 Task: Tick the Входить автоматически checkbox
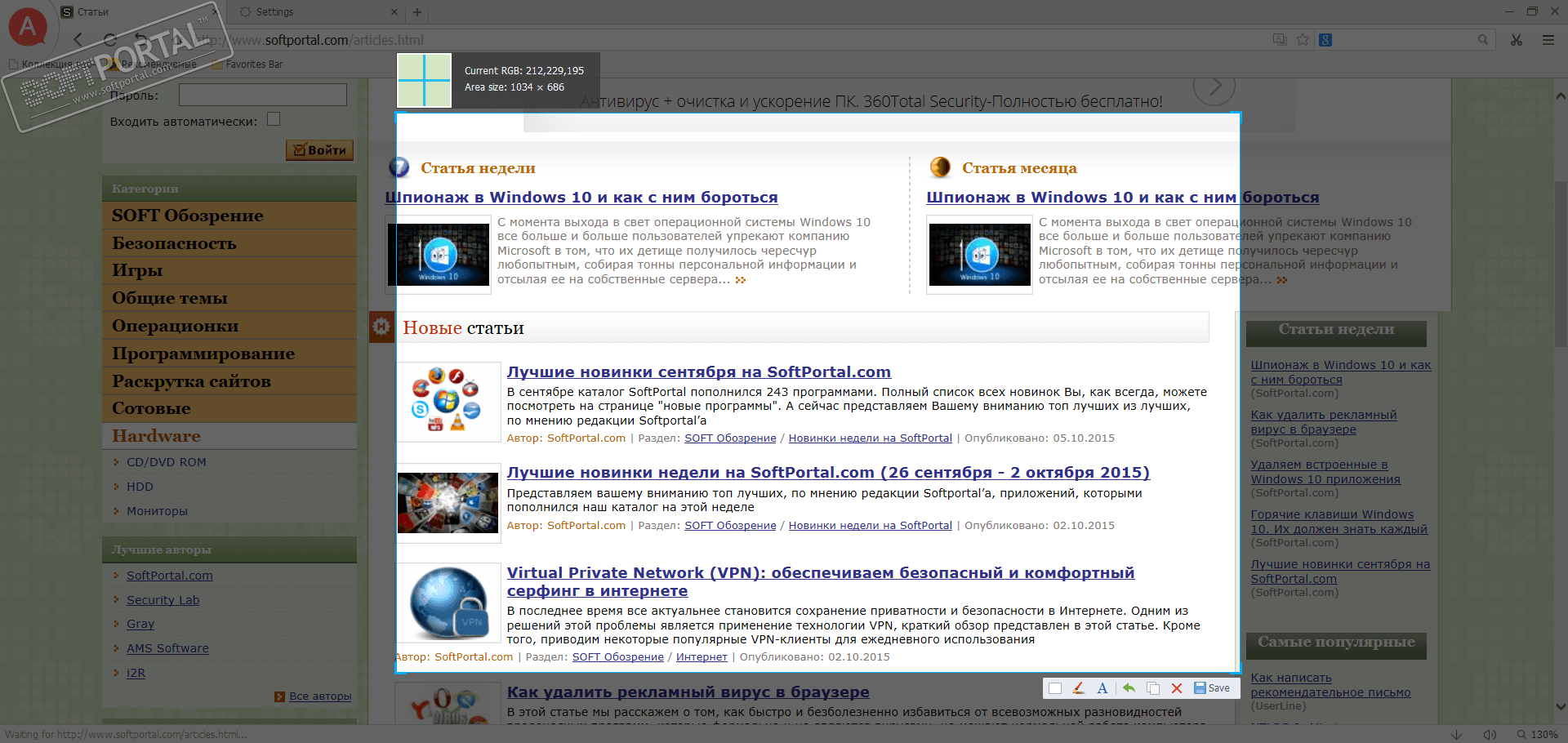point(274,119)
